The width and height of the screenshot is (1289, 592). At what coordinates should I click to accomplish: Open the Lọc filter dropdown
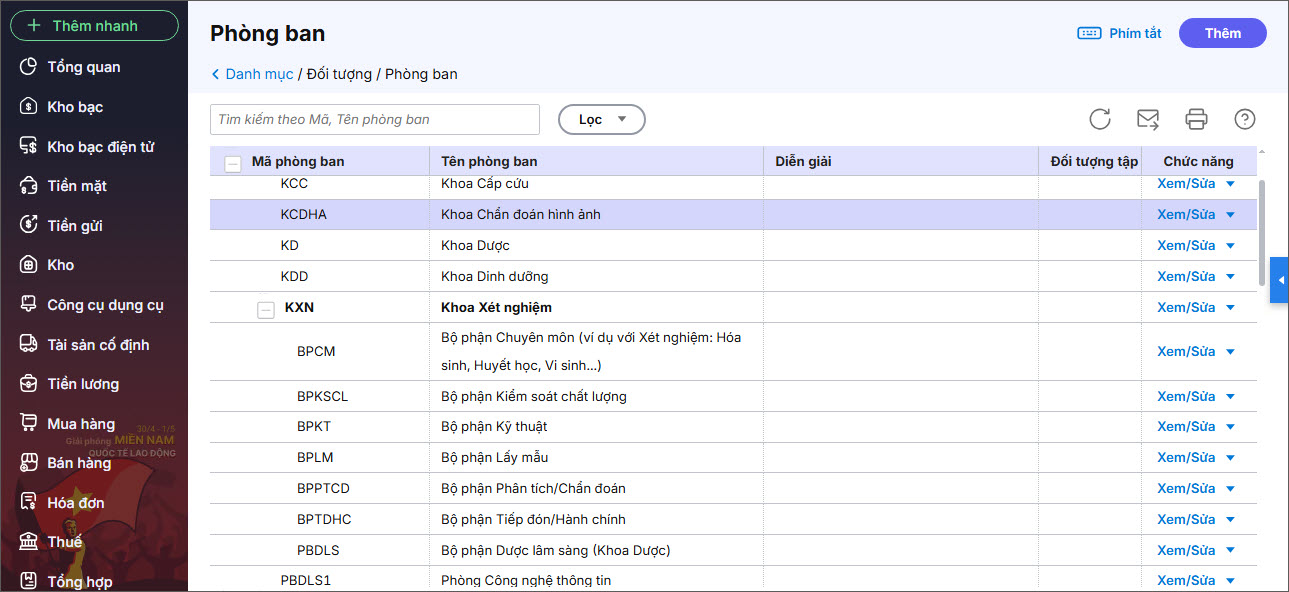tap(601, 120)
